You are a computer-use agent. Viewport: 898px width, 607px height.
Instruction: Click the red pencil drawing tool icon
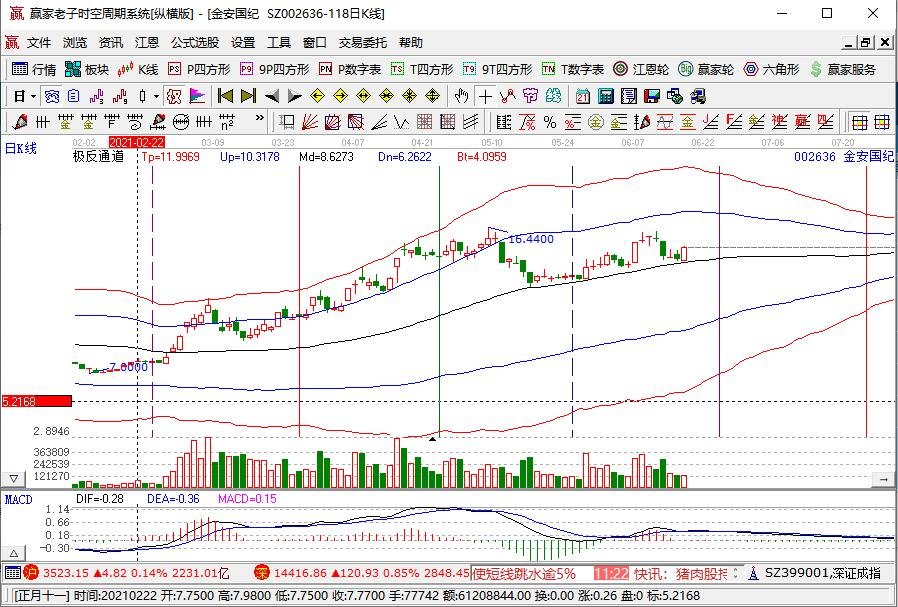(20, 121)
